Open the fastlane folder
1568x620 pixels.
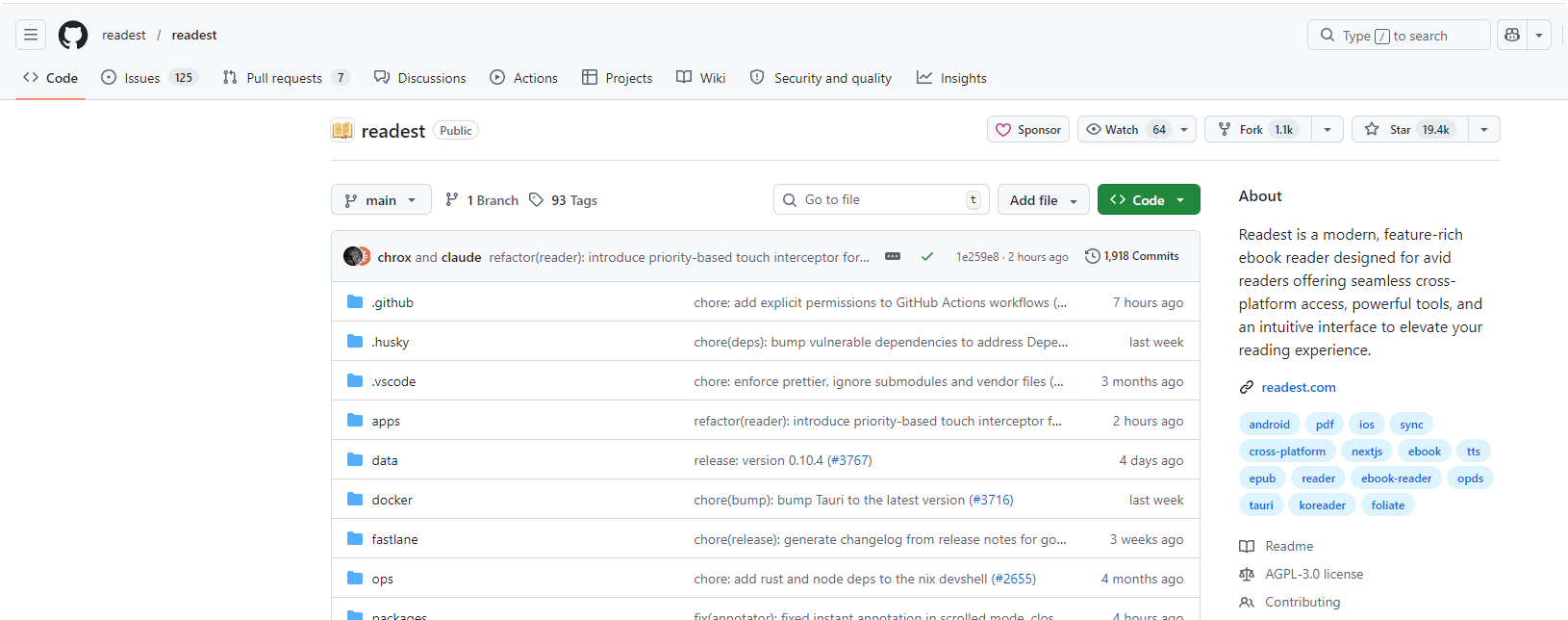395,539
